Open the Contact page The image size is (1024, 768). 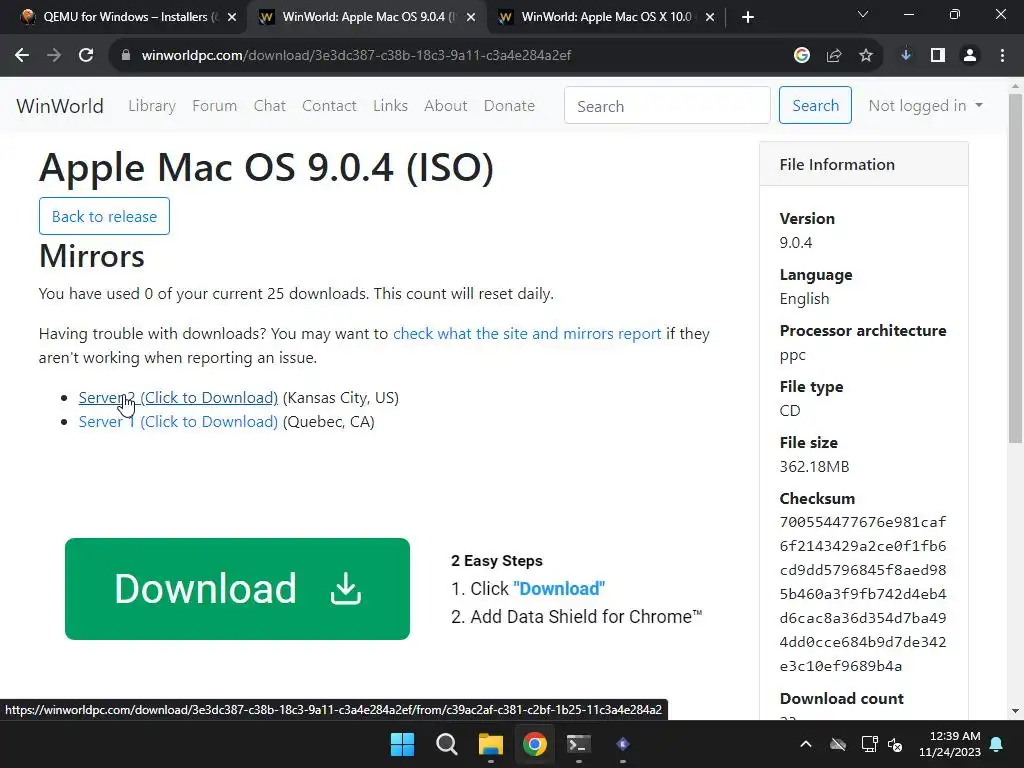(x=329, y=106)
